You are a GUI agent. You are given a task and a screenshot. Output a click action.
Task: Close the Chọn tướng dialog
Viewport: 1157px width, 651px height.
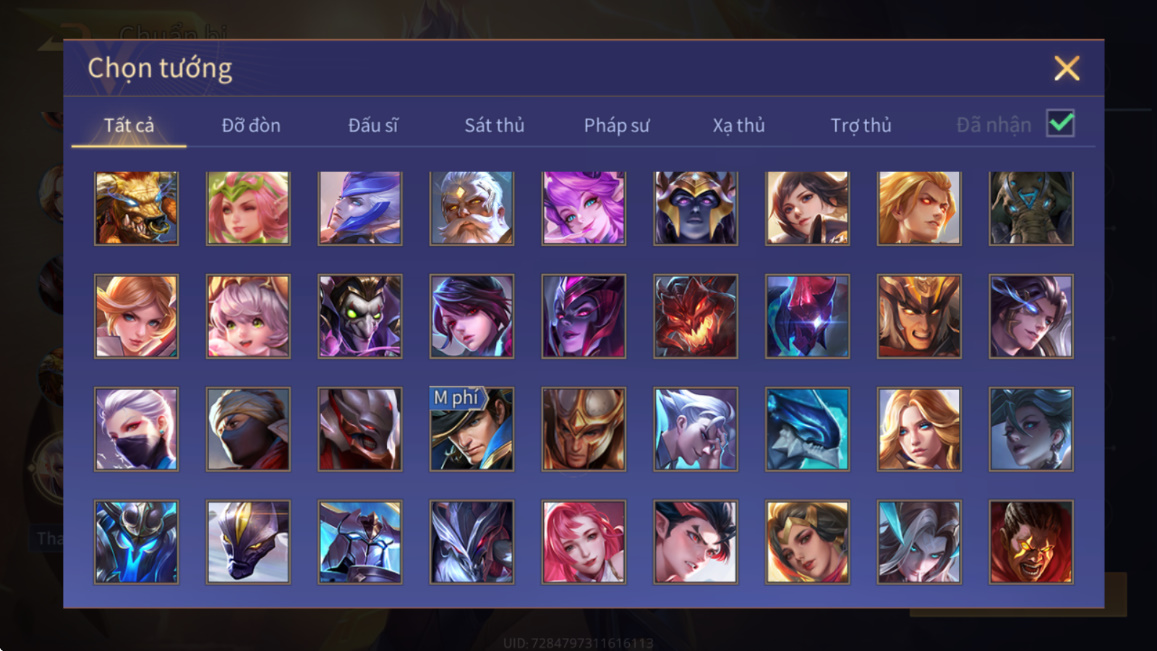pos(1067,69)
